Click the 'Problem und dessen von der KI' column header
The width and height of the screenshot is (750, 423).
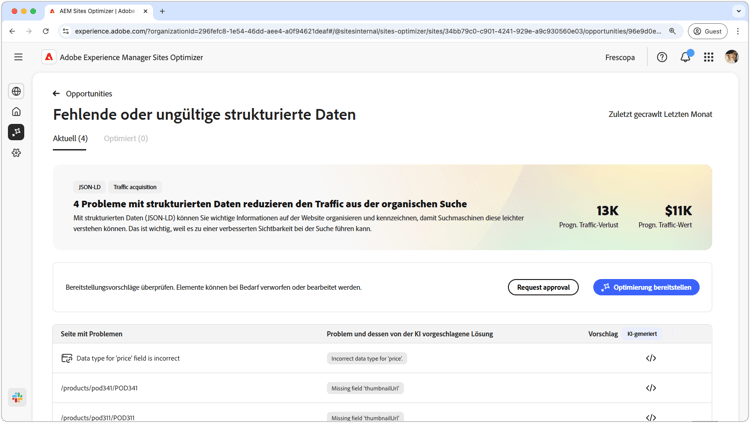point(409,334)
